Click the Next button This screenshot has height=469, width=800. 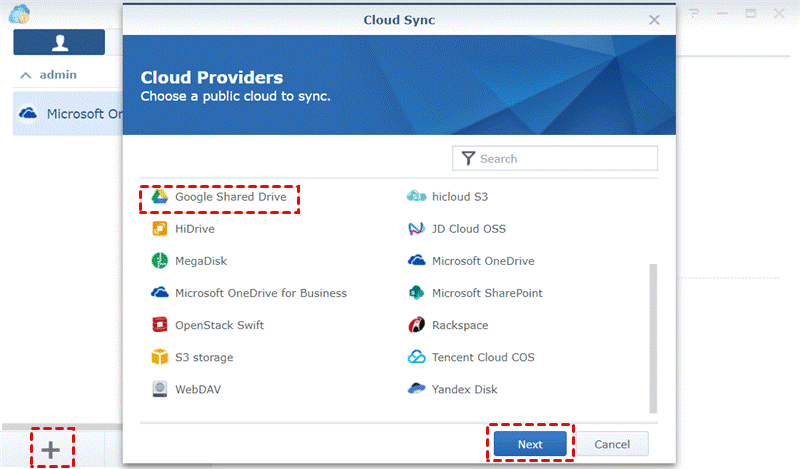pos(530,444)
